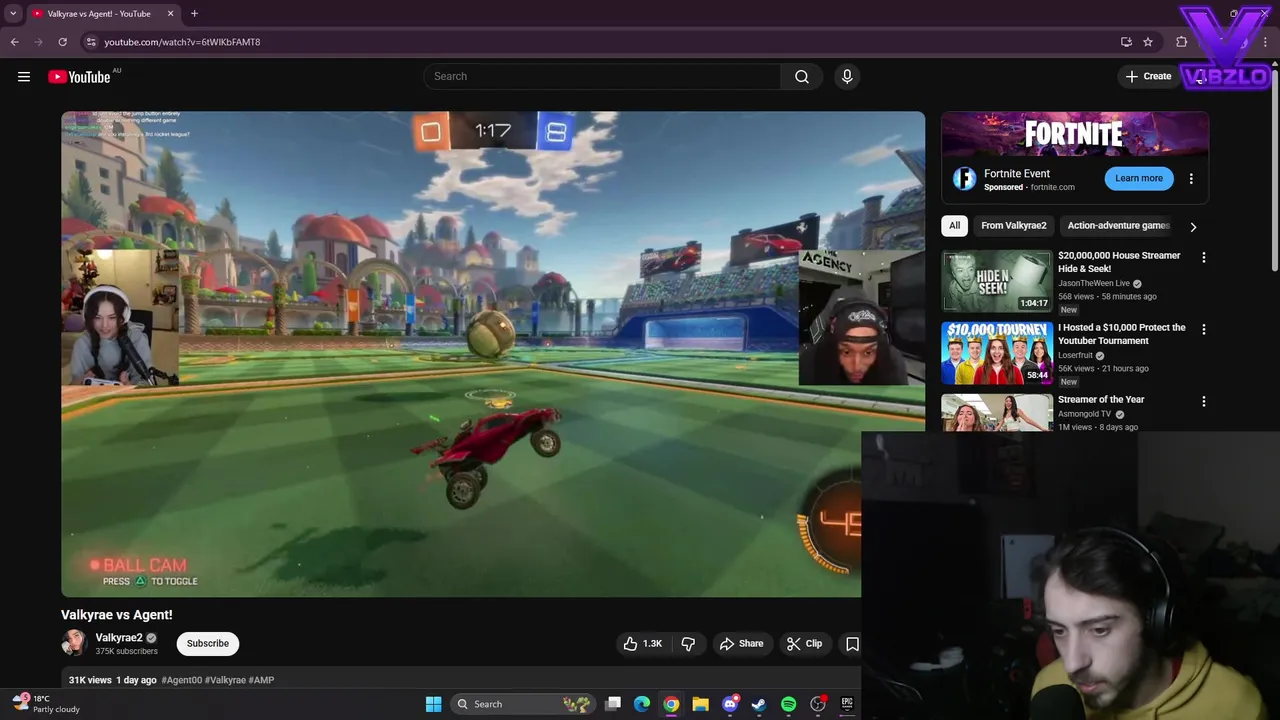Open the Valkyrae2 channel avatar
The height and width of the screenshot is (720, 1280).
(74, 643)
